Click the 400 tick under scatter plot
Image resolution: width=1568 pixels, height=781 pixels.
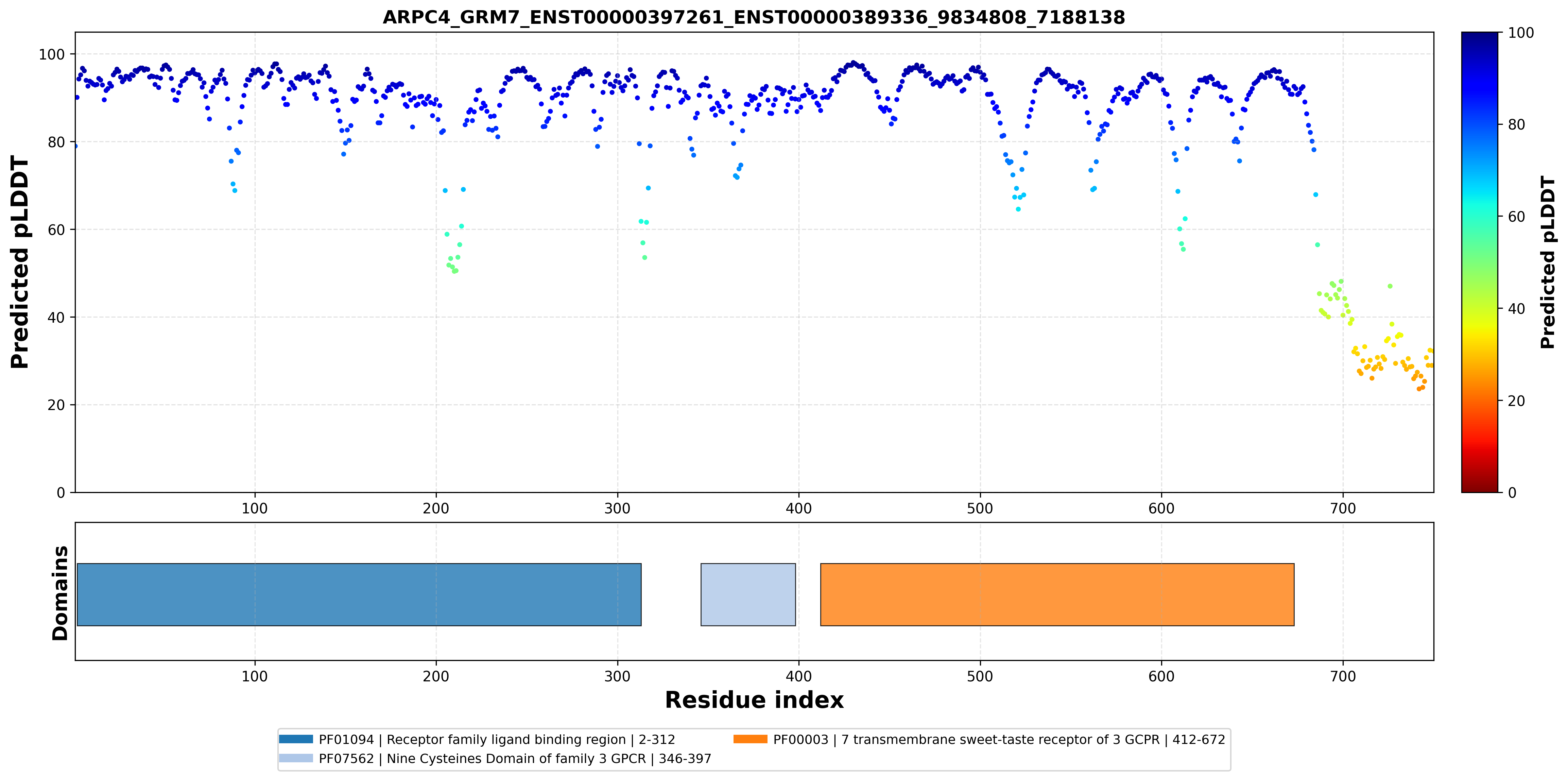[798, 508]
